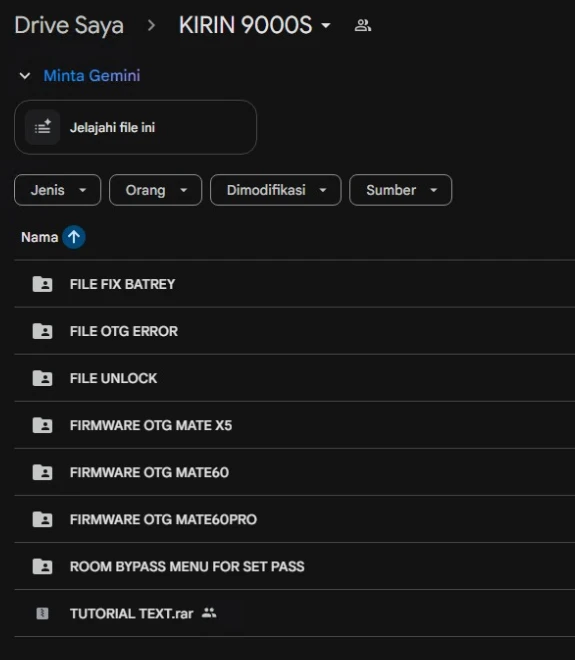Open the Jenis filter dropdown
575x660 pixels.
click(x=58, y=190)
